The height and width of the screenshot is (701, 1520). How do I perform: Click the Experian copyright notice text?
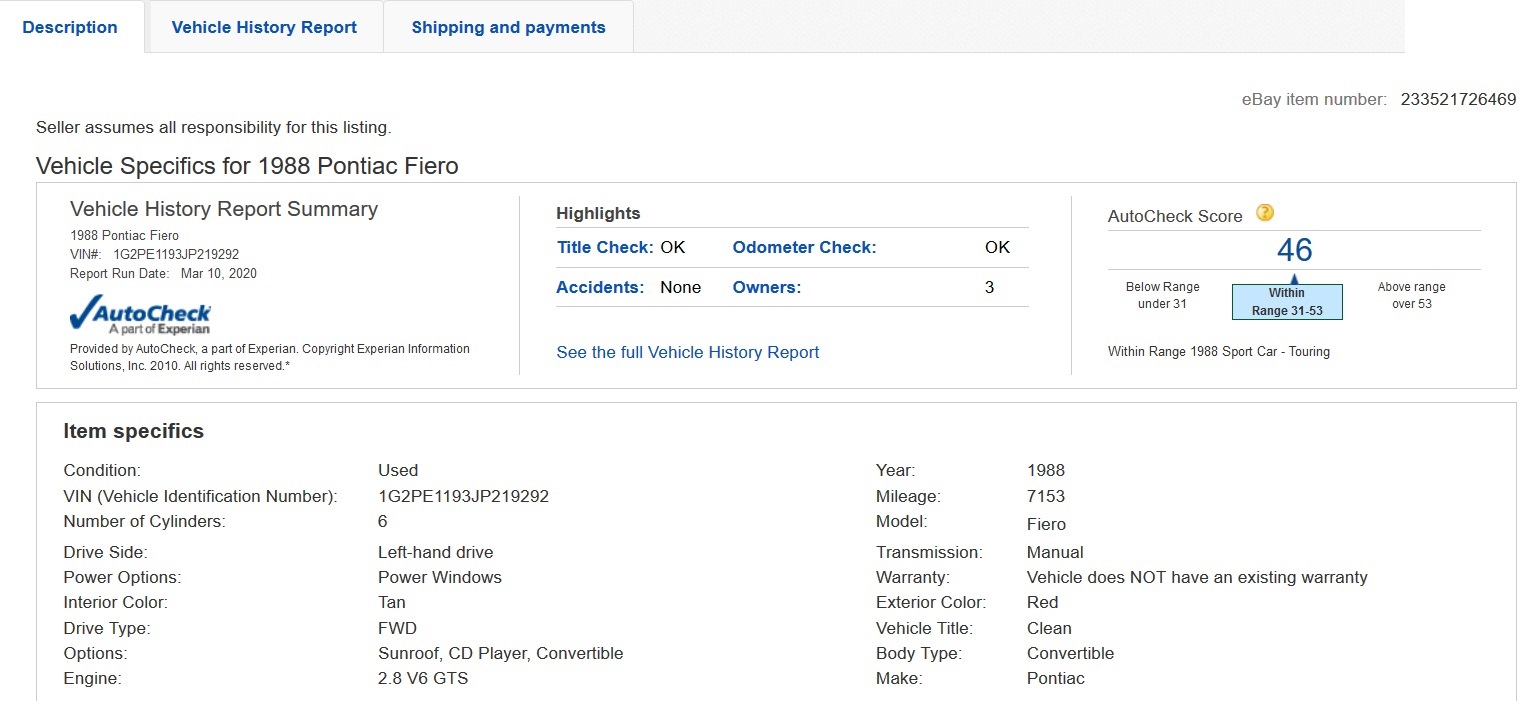point(270,357)
